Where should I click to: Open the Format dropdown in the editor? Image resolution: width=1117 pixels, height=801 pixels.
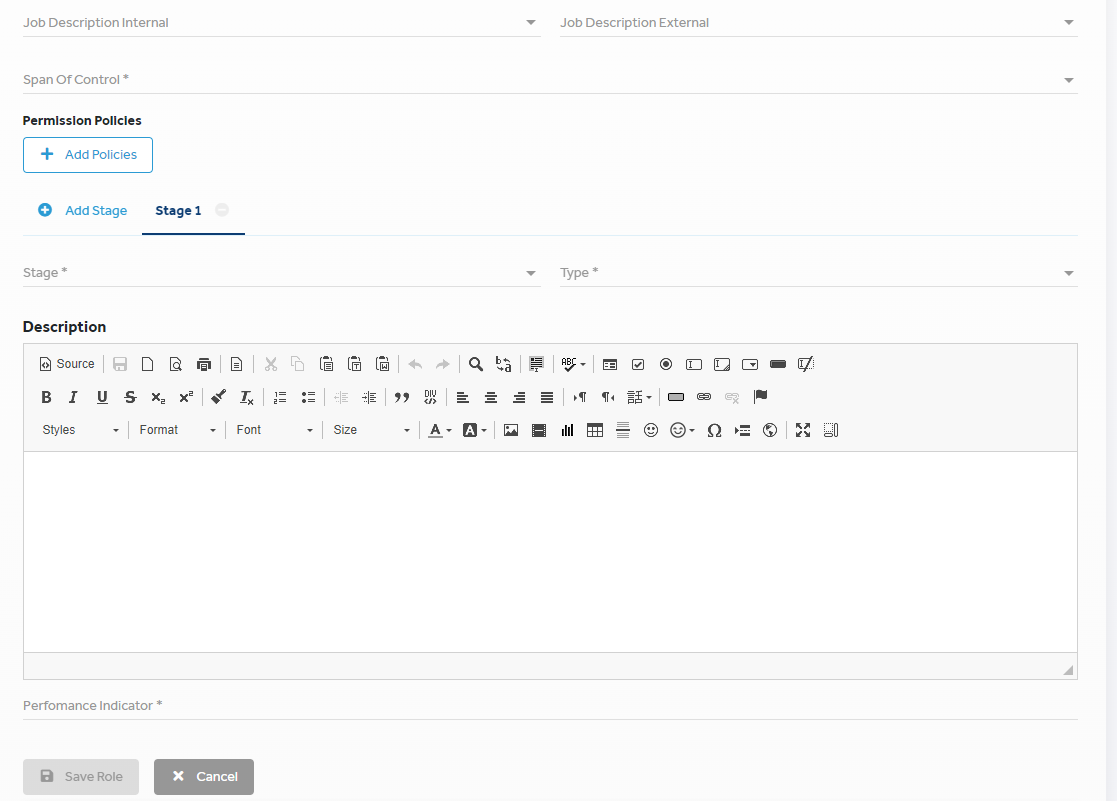pyautogui.click(x=177, y=430)
